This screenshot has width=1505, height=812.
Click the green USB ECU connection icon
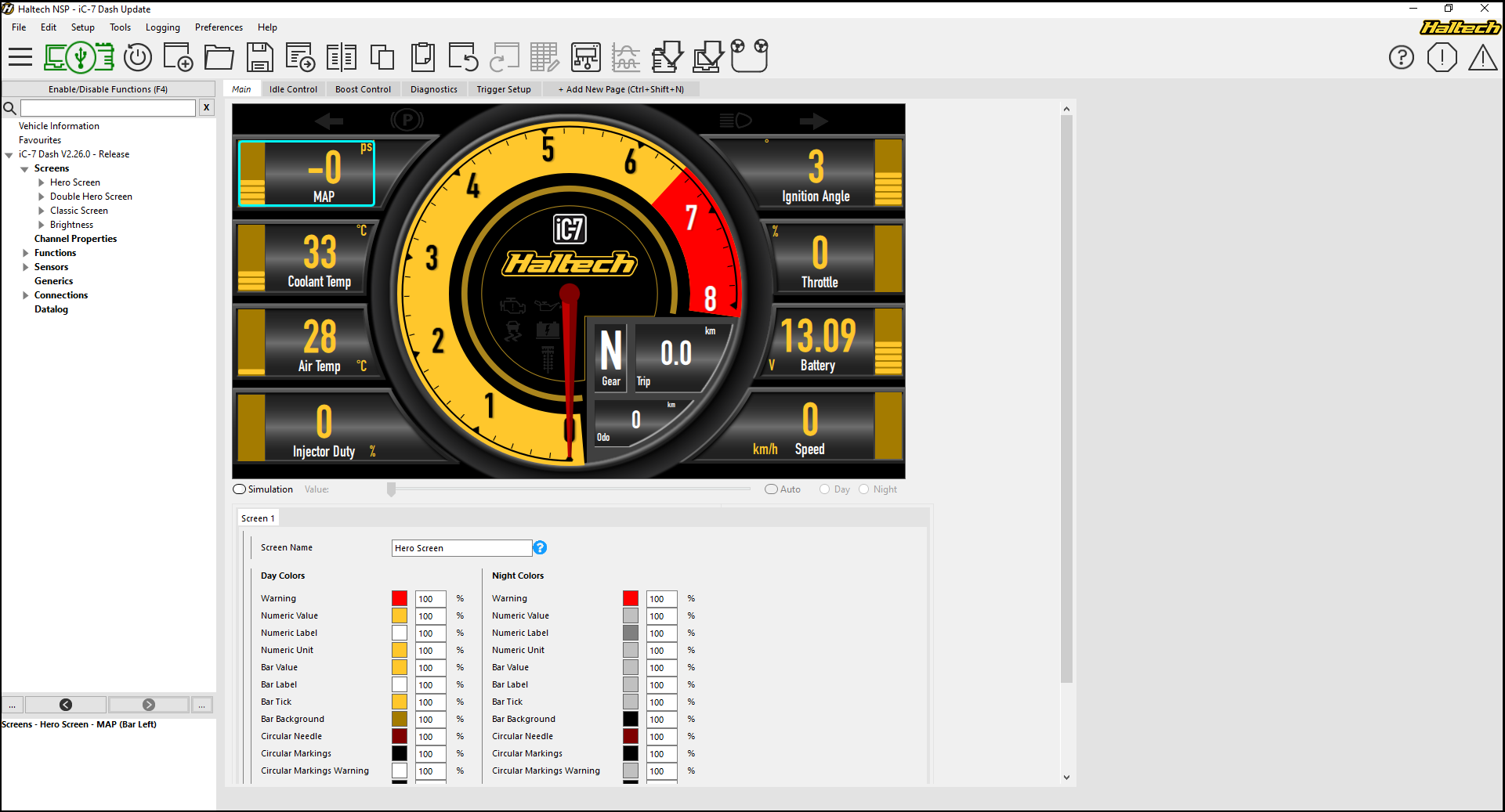coord(79,57)
